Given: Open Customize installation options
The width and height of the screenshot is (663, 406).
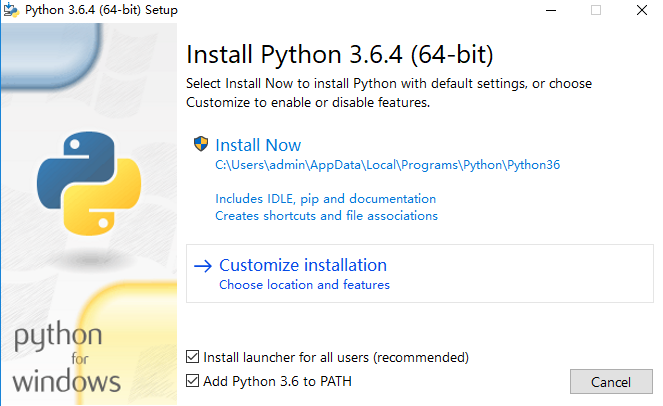Looking at the screenshot, I should [x=302, y=265].
